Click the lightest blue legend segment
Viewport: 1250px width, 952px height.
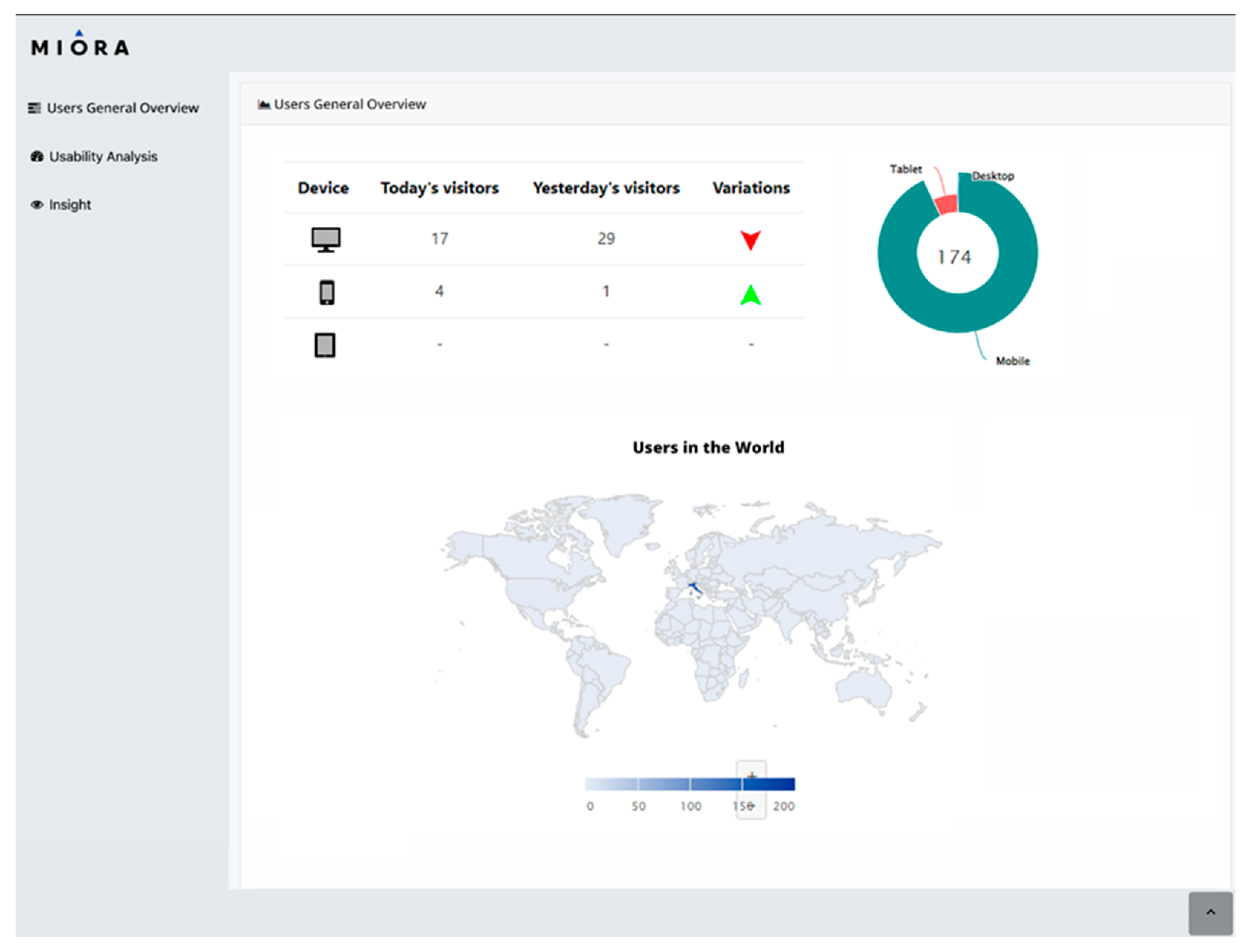click(x=611, y=785)
